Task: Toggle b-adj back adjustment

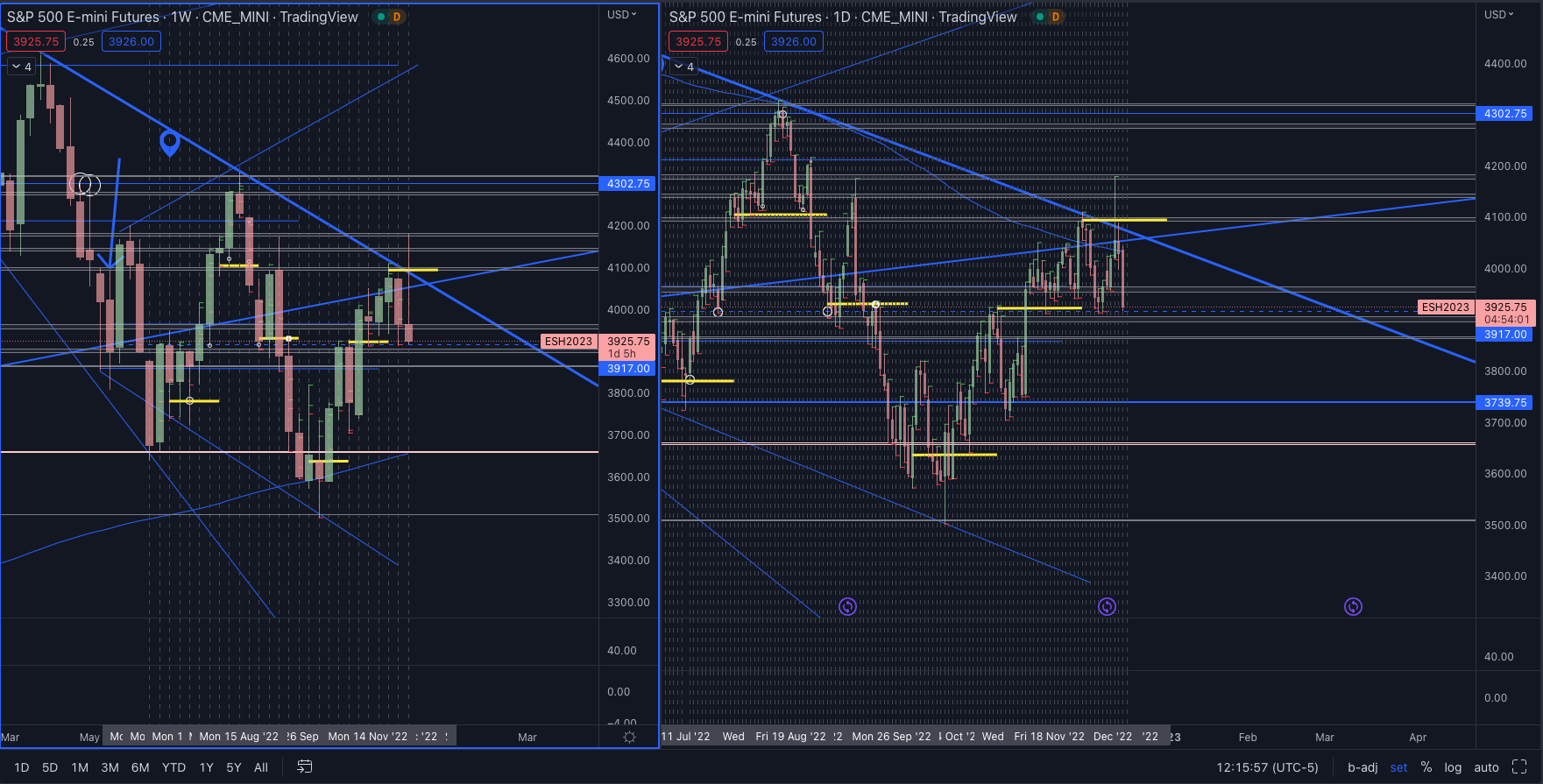Action: click(1363, 767)
